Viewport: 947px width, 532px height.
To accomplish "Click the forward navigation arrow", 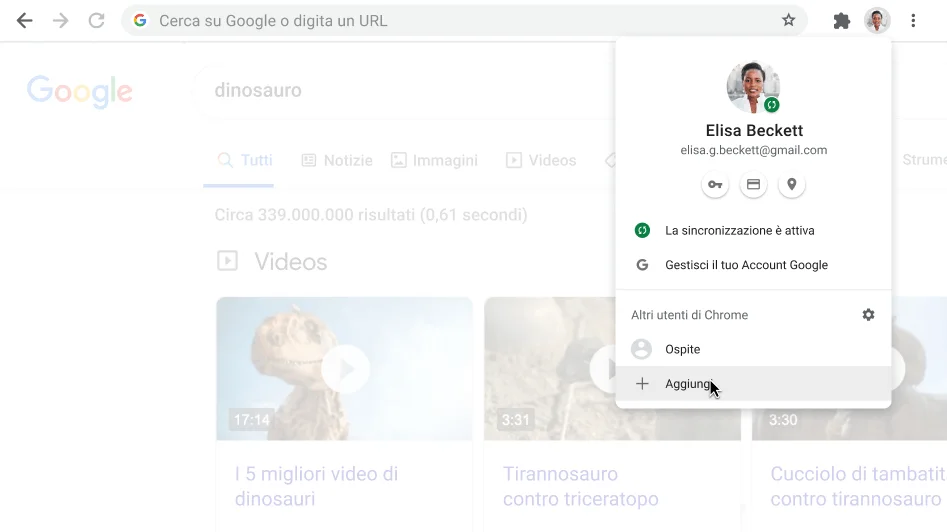I will coord(61,20).
